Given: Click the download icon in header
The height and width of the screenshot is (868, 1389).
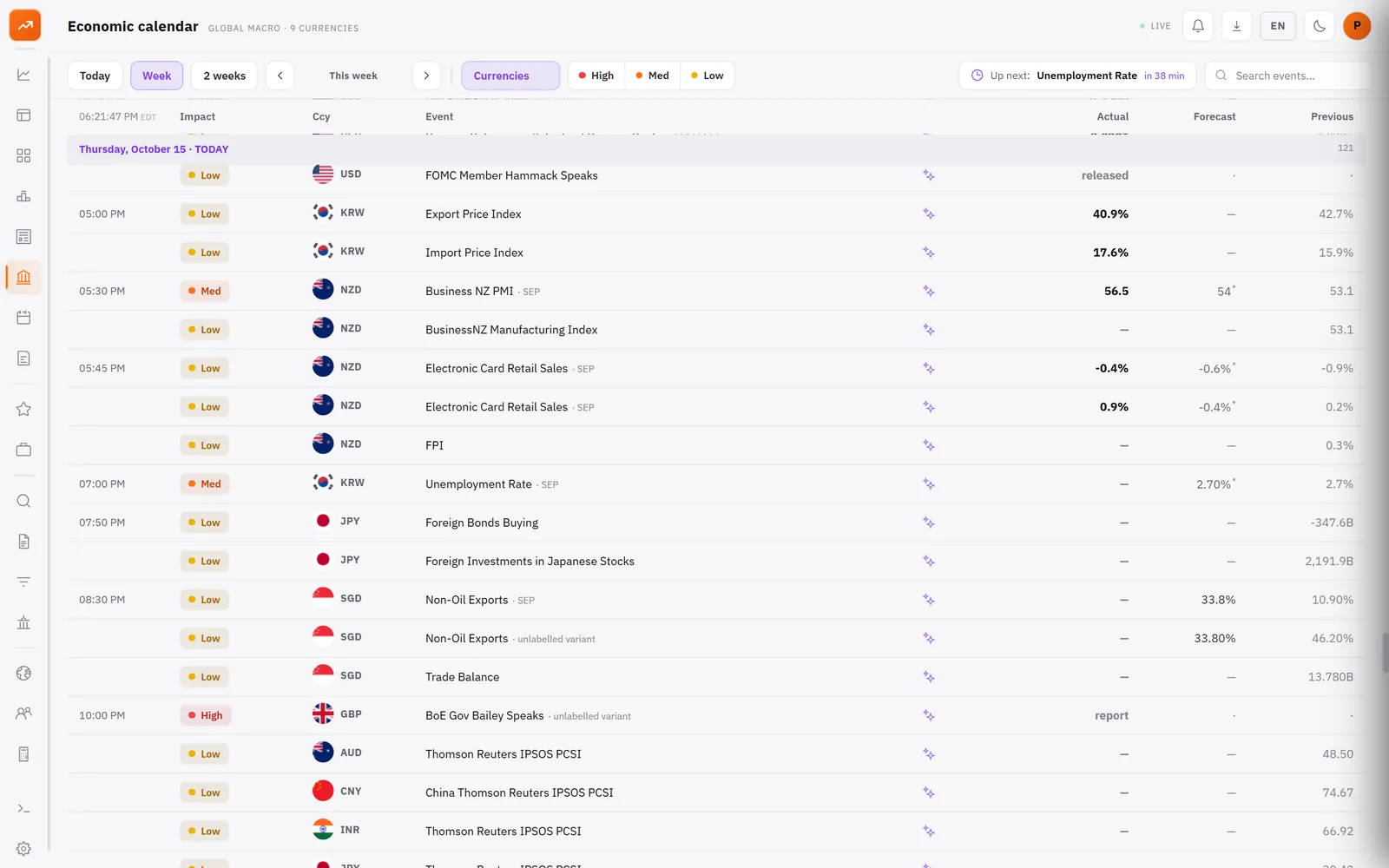Looking at the screenshot, I should (x=1237, y=26).
